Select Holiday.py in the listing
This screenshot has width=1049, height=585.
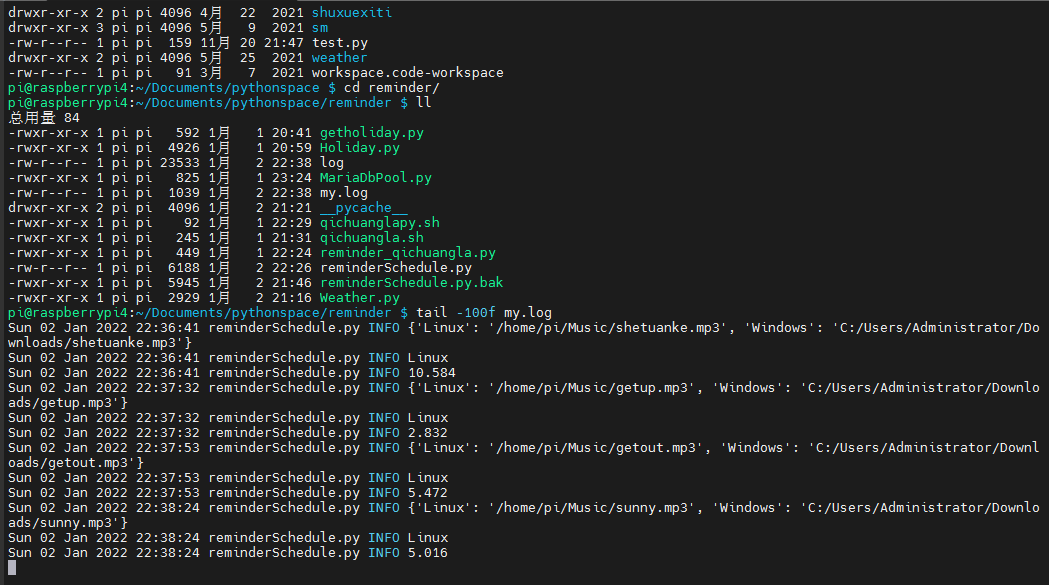(360, 147)
